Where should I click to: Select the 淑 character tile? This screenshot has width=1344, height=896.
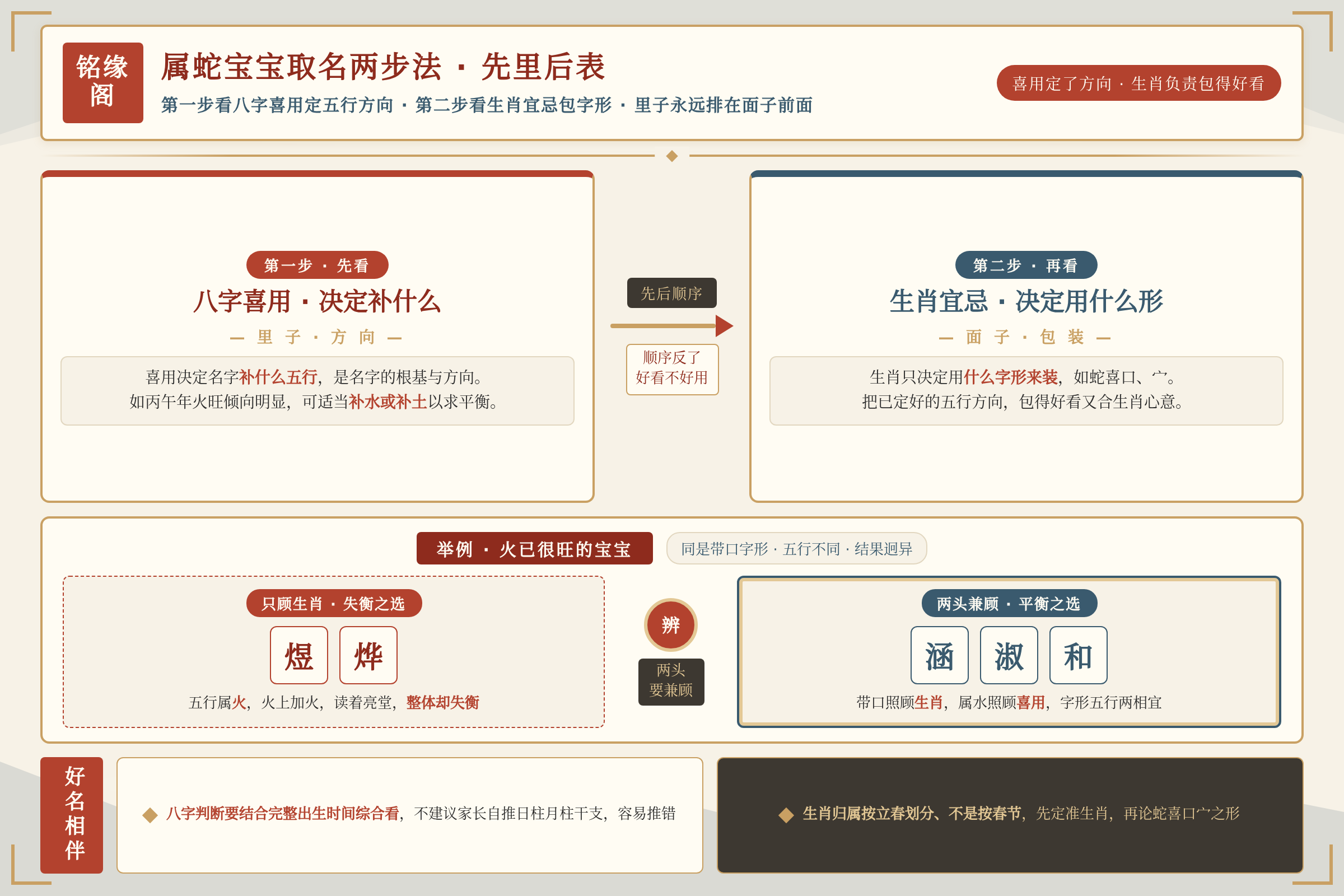(x=1009, y=655)
